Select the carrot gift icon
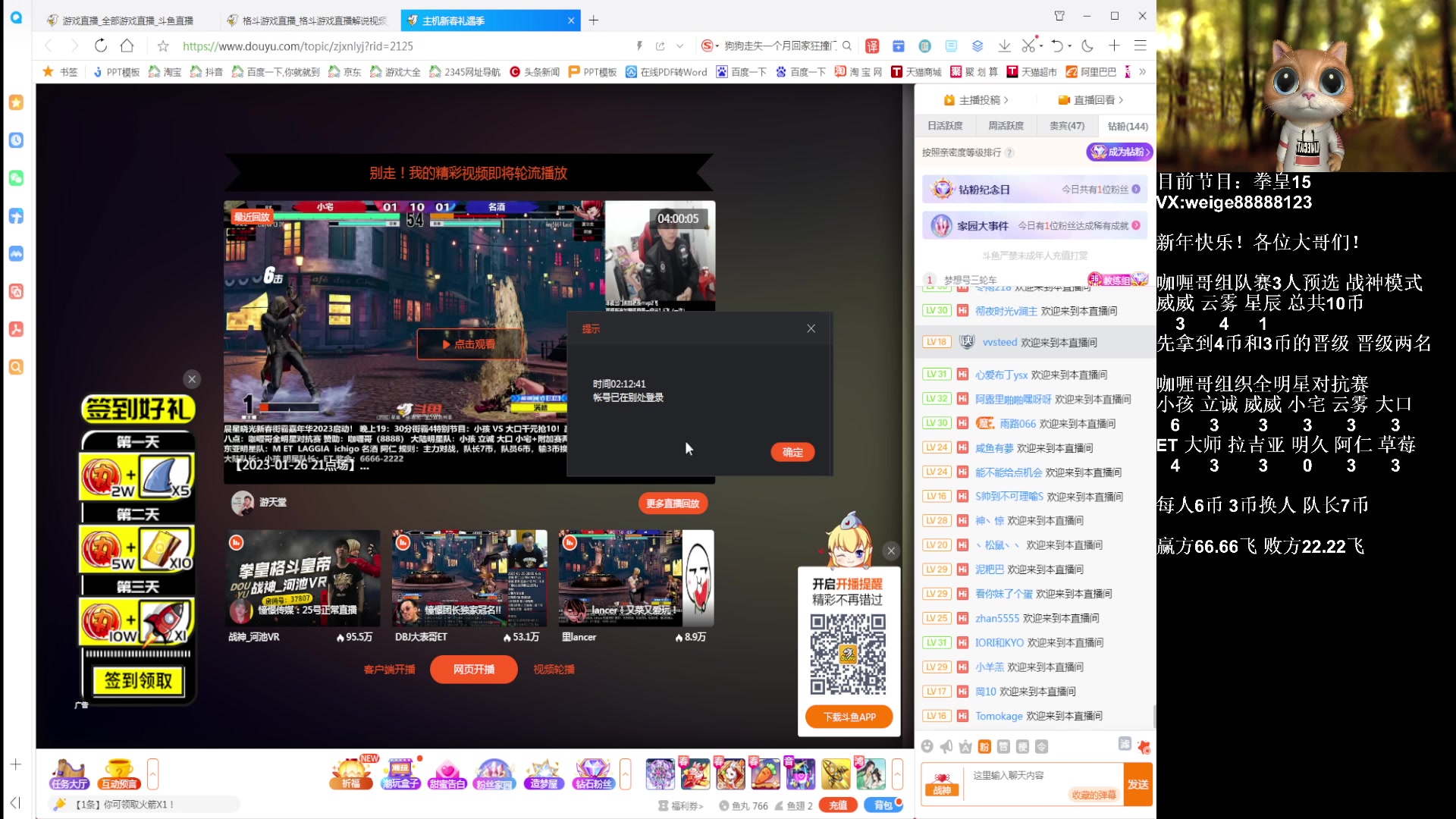 [x=765, y=773]
